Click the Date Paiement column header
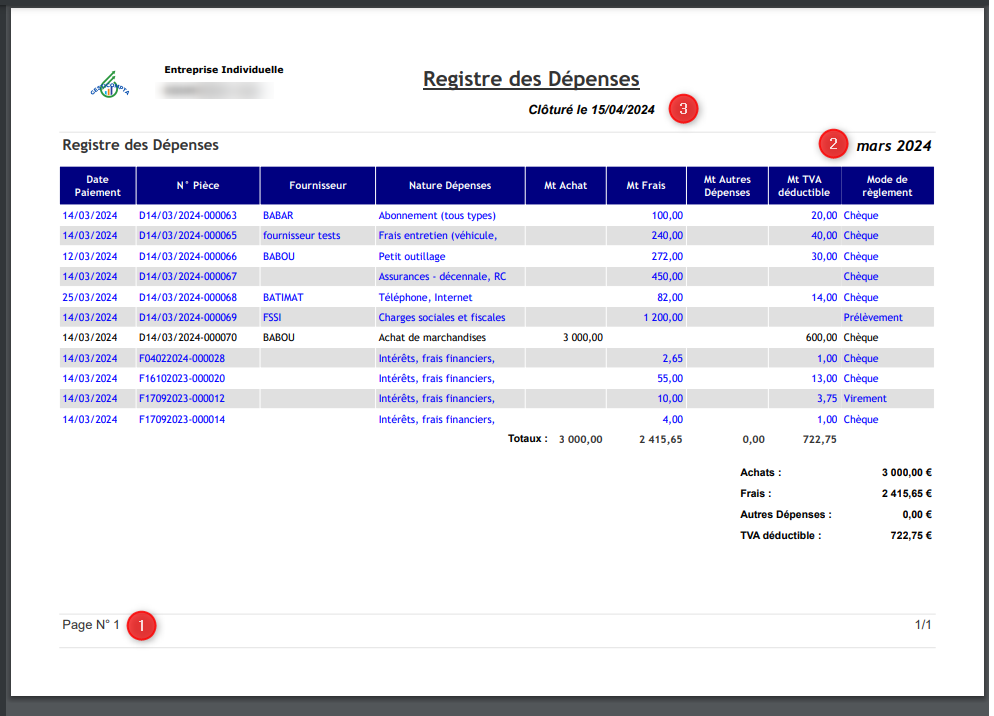This screenshot has width=994, height=716. pos(97,186)
